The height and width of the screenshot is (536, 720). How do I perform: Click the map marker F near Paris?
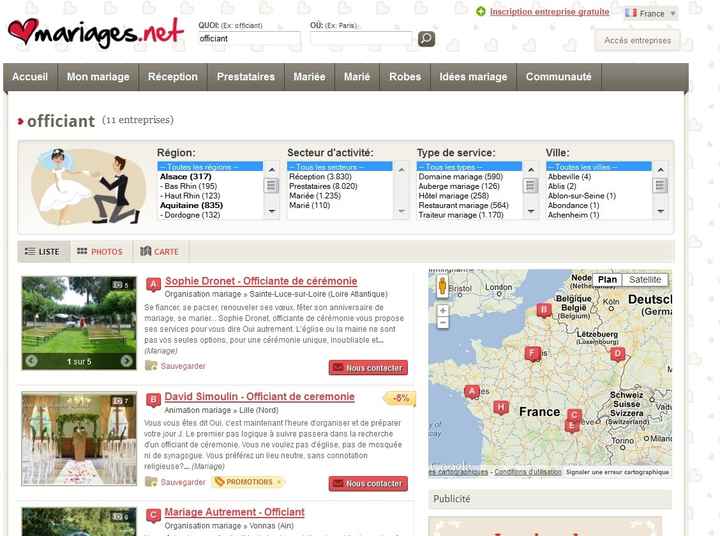tap(532, 354)
